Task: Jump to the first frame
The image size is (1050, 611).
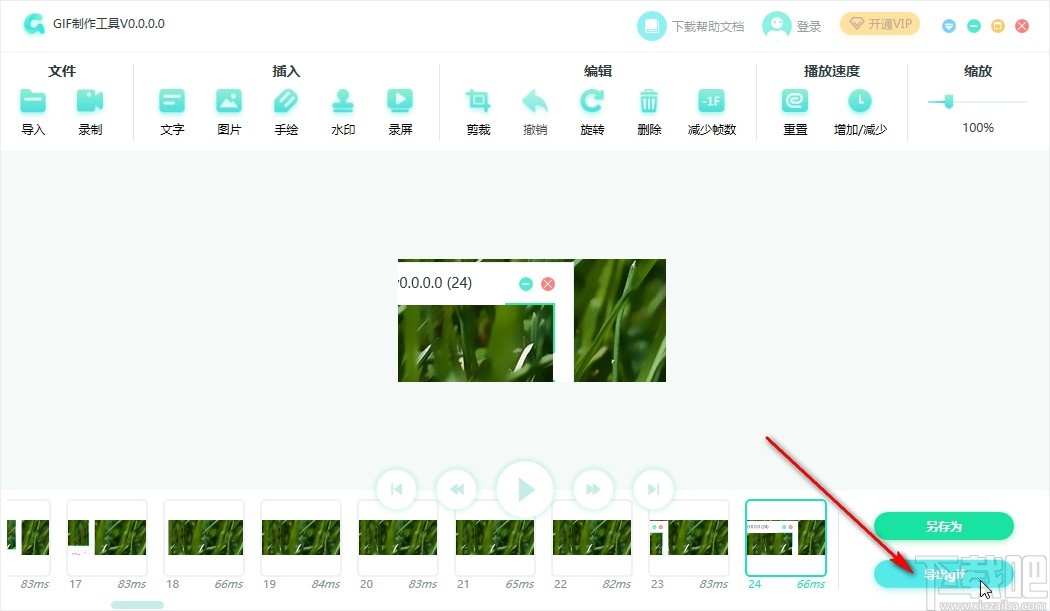Action: (x=396, y=489)
